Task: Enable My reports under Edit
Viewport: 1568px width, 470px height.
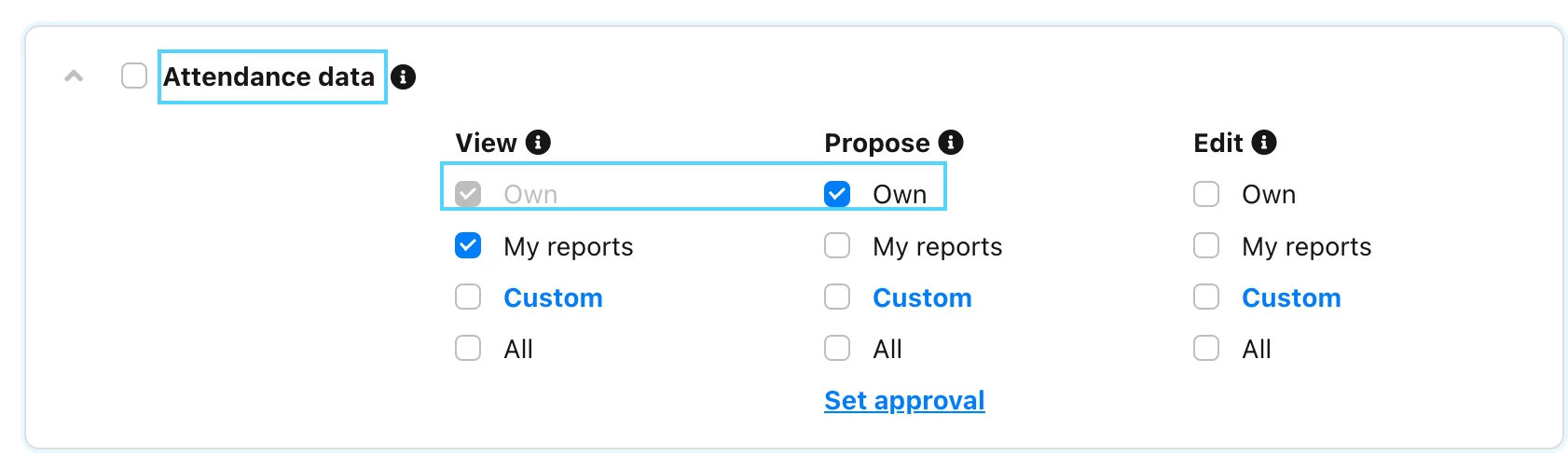Action: click(x=1206, y=245)
